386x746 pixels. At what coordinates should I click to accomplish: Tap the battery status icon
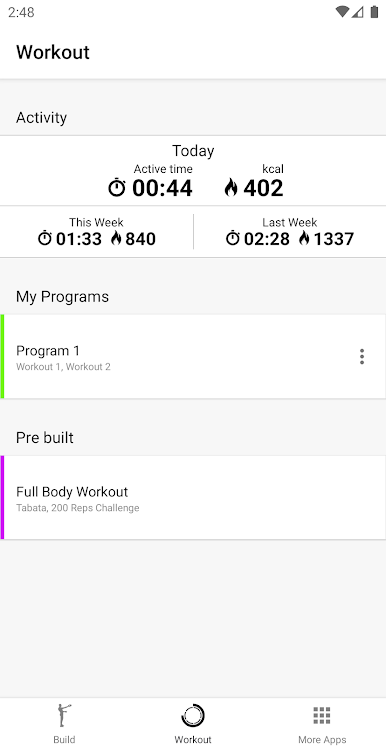point(375,12)
